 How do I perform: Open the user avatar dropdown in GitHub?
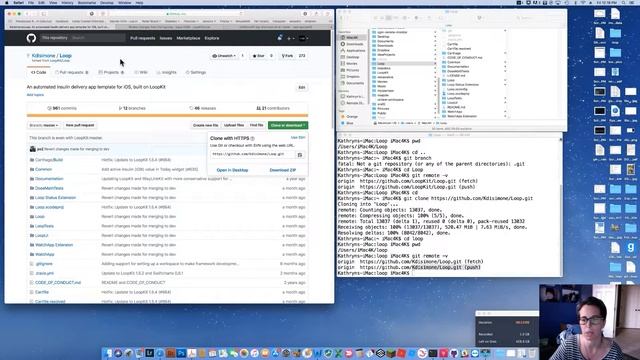(x=303, y=38)
